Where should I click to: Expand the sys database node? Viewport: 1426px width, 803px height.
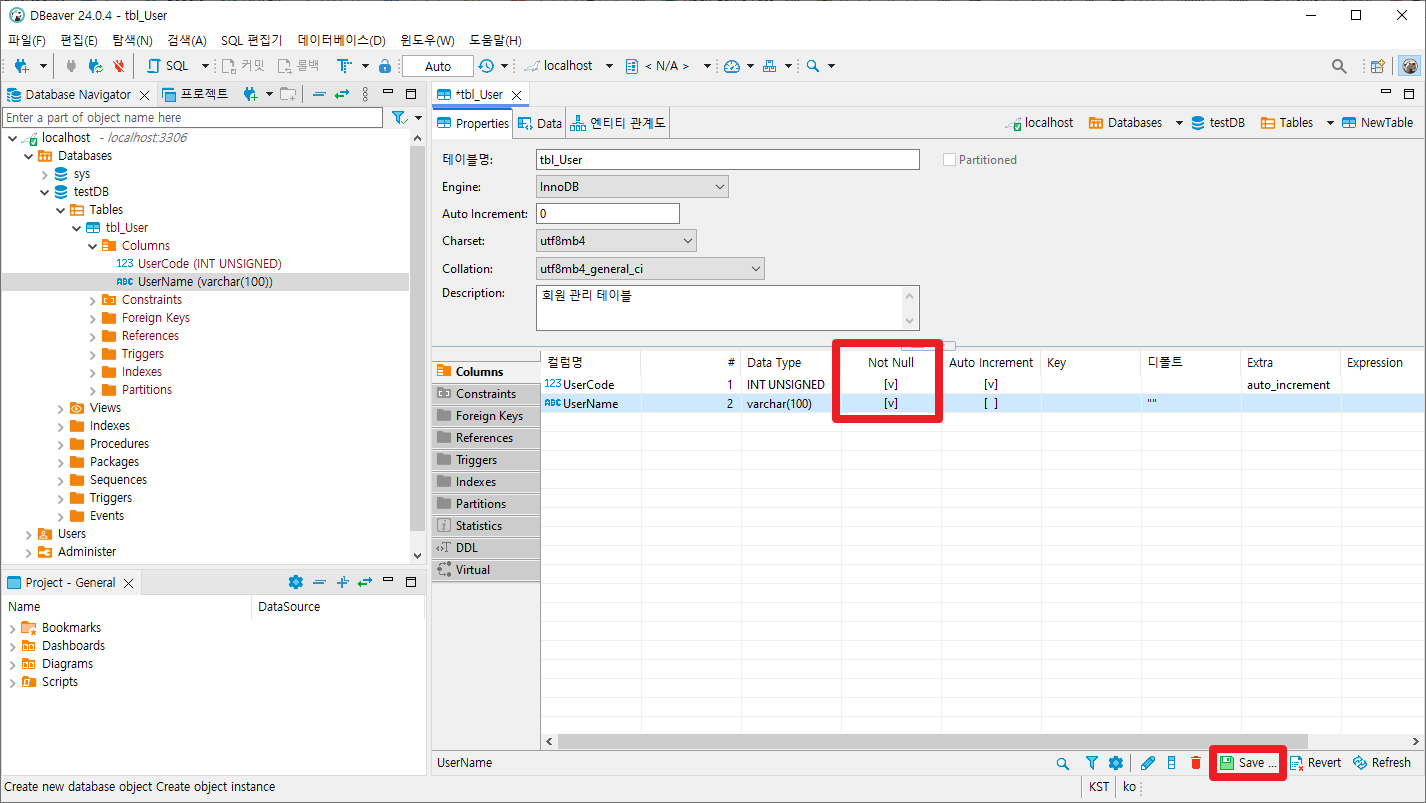(x=45, y=174)
